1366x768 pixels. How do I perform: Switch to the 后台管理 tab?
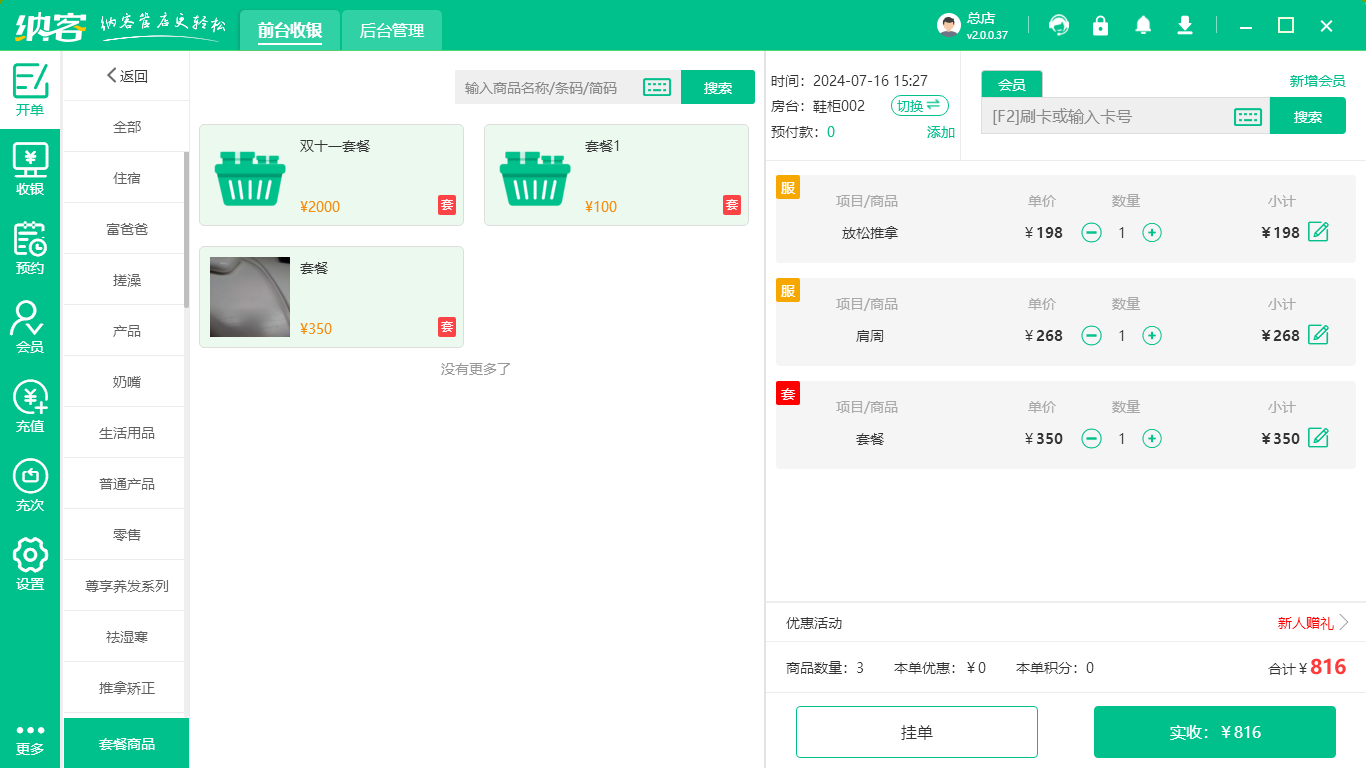391,31
